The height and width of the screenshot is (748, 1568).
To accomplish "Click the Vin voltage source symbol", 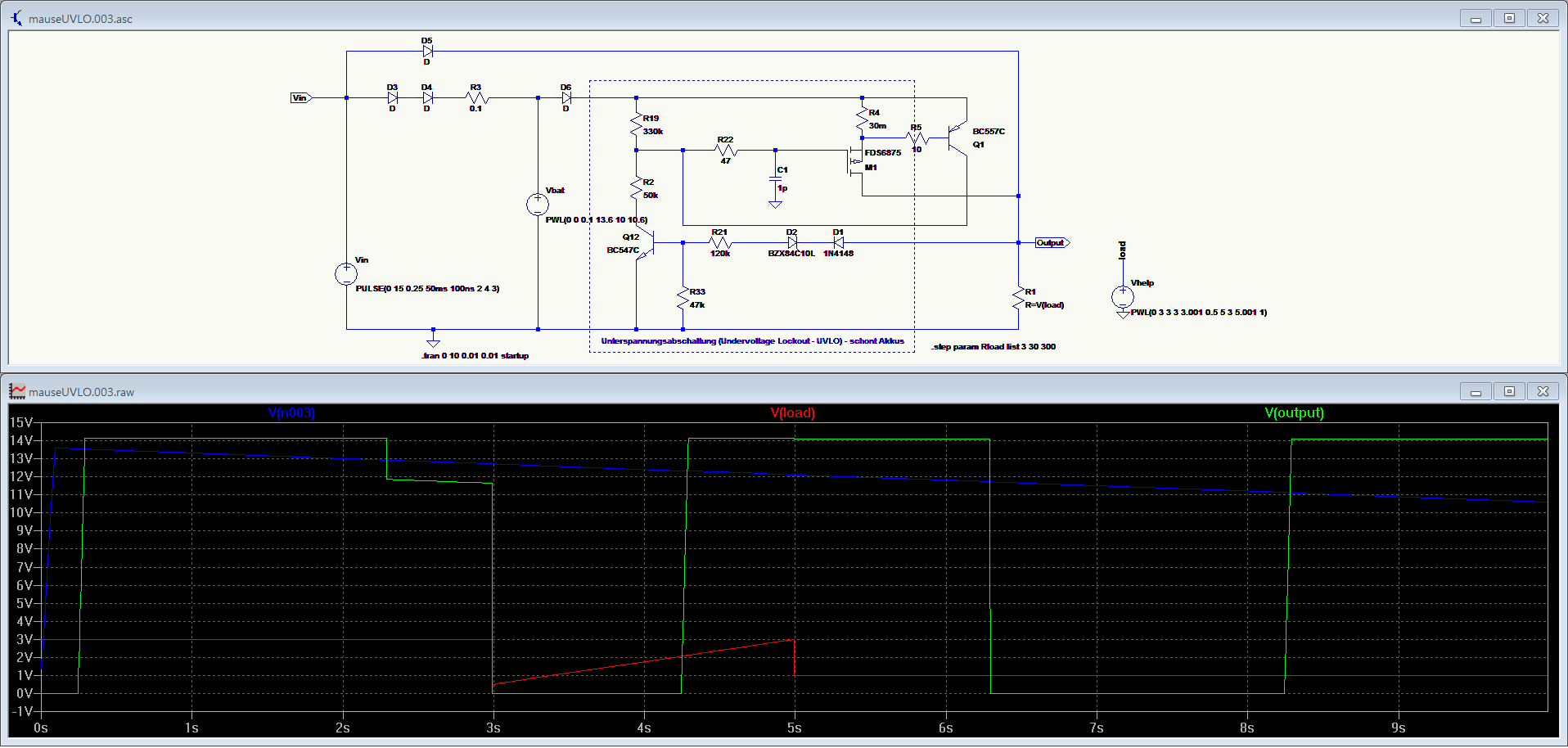I will click(346, 274).
